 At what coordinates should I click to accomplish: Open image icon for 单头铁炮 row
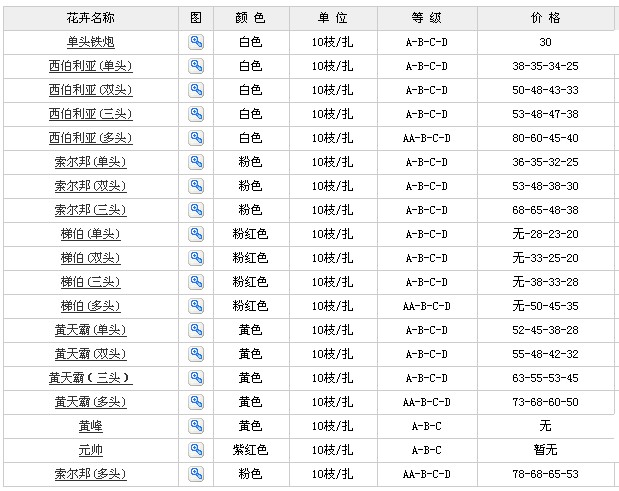coord(196,42)
